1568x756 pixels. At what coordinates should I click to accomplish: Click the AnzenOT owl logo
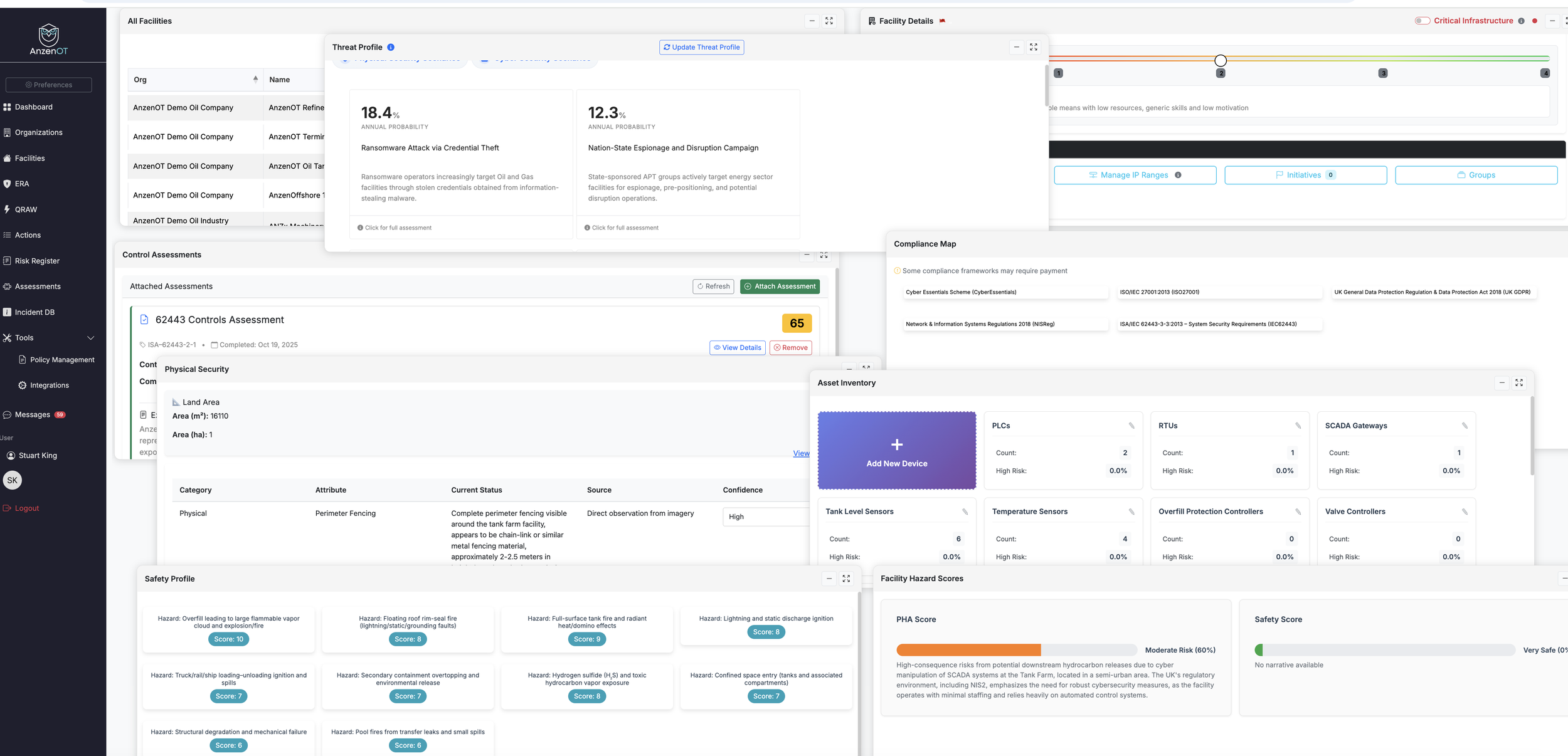(x=49, y=35)
